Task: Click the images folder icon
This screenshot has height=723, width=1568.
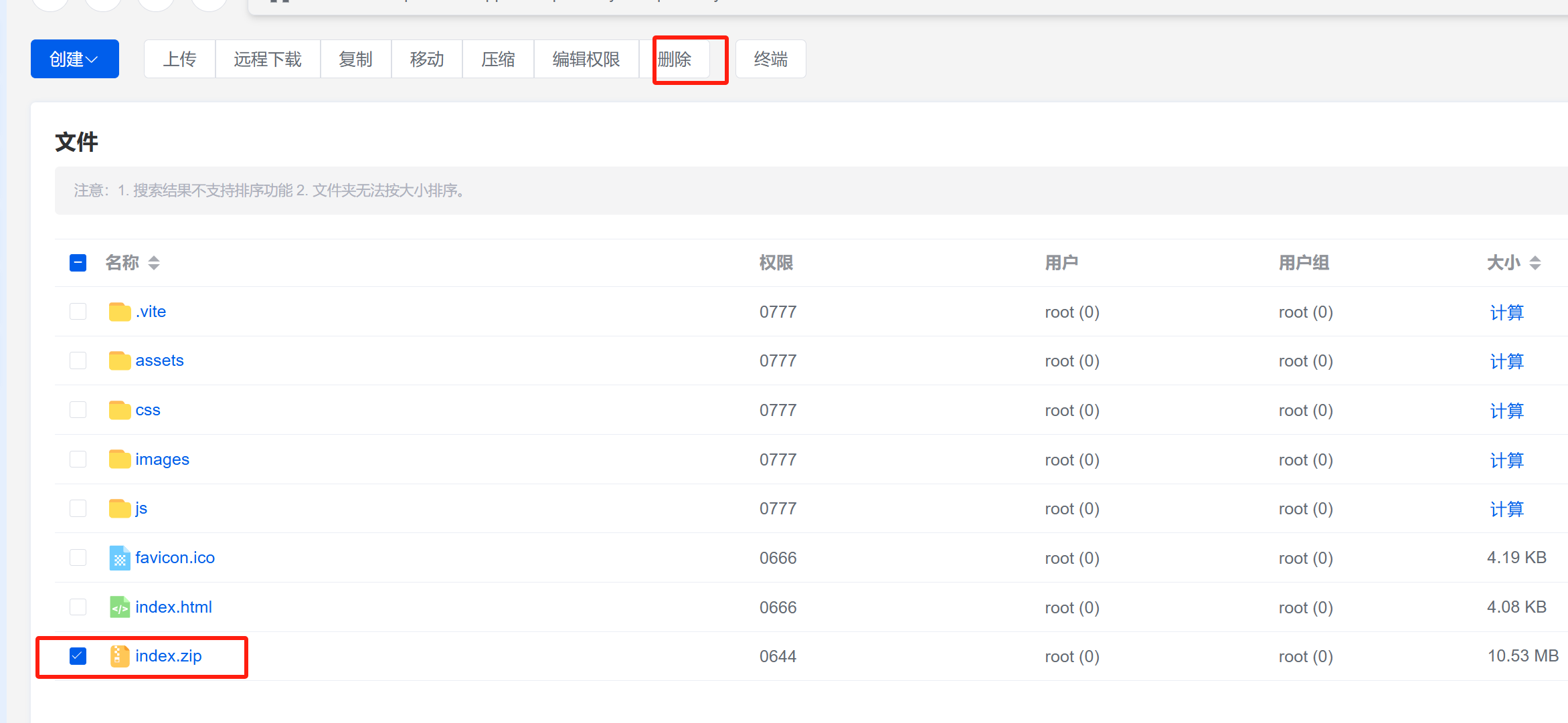Action: point(119,459)
